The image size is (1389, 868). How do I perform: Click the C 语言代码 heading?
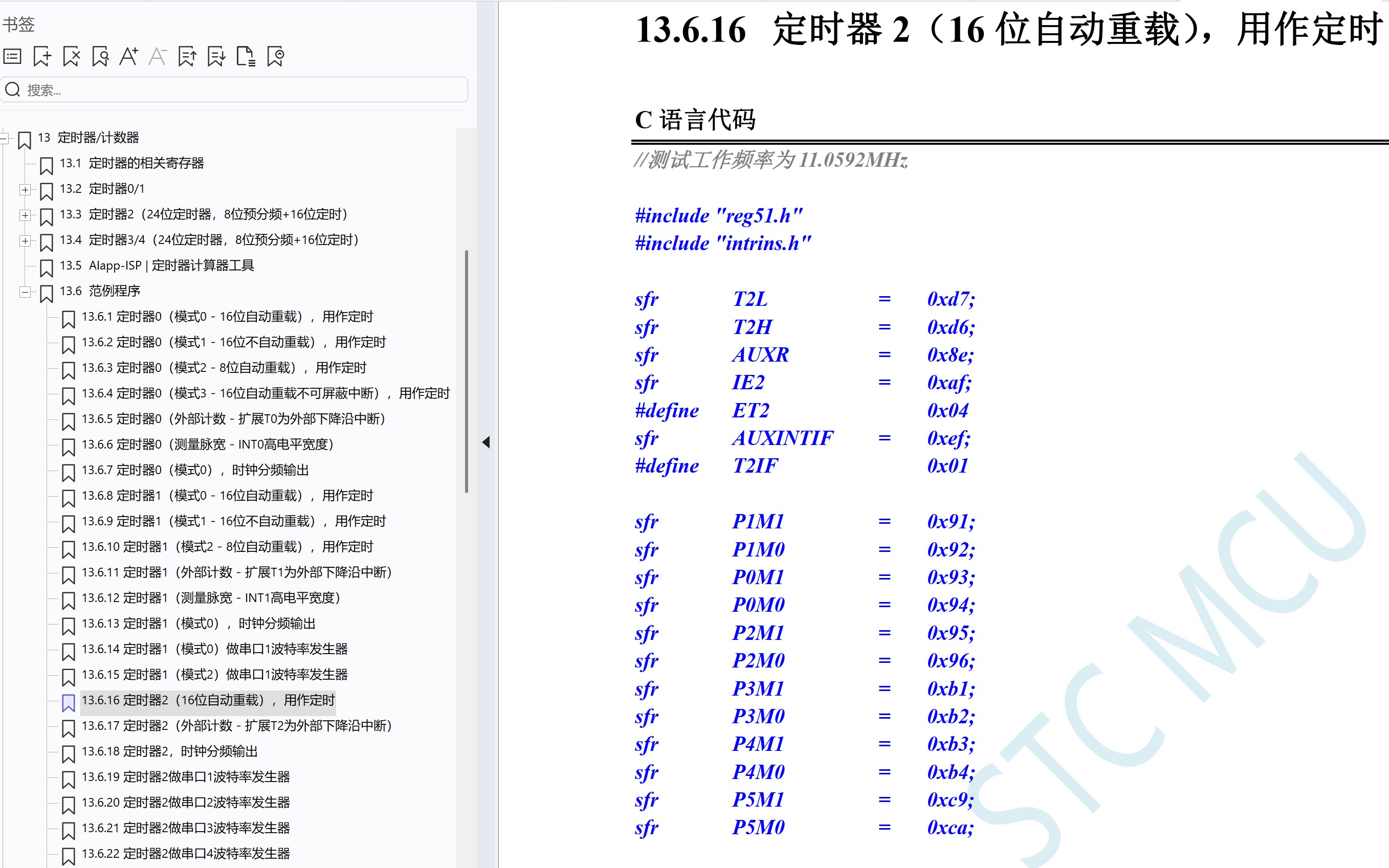695,120
